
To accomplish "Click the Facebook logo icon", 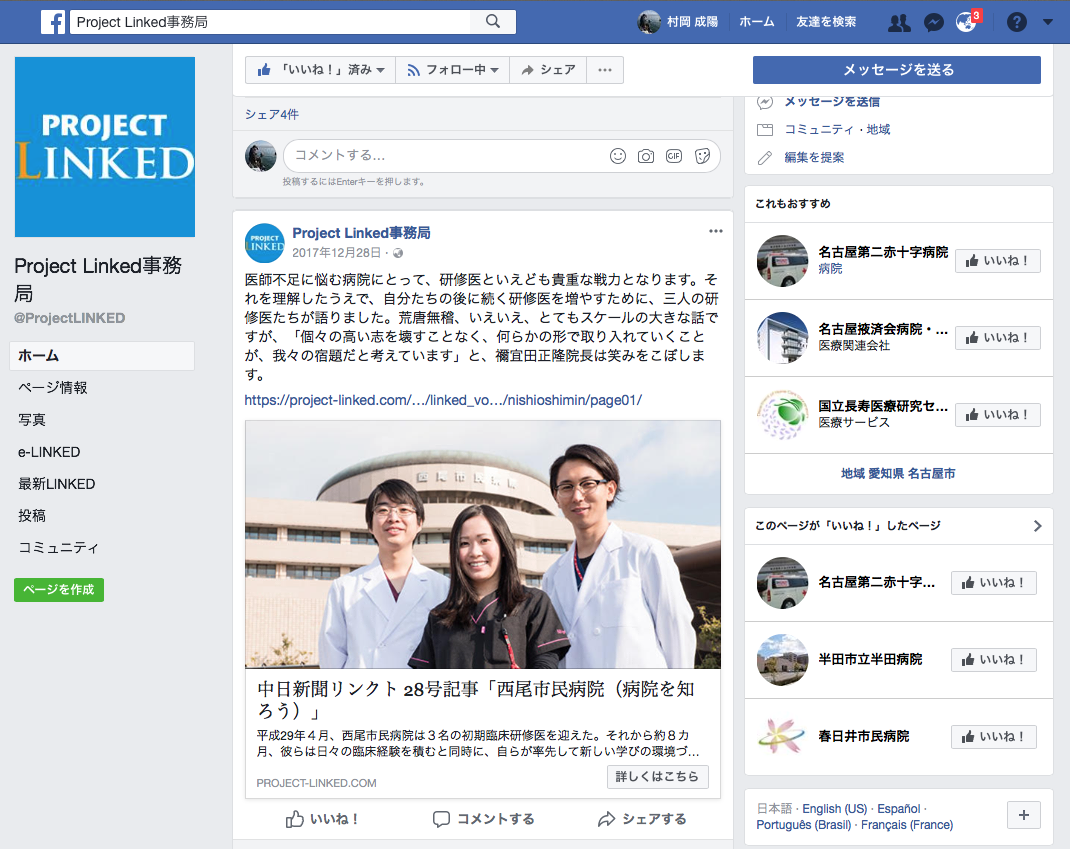I will [x=53, y=22].
